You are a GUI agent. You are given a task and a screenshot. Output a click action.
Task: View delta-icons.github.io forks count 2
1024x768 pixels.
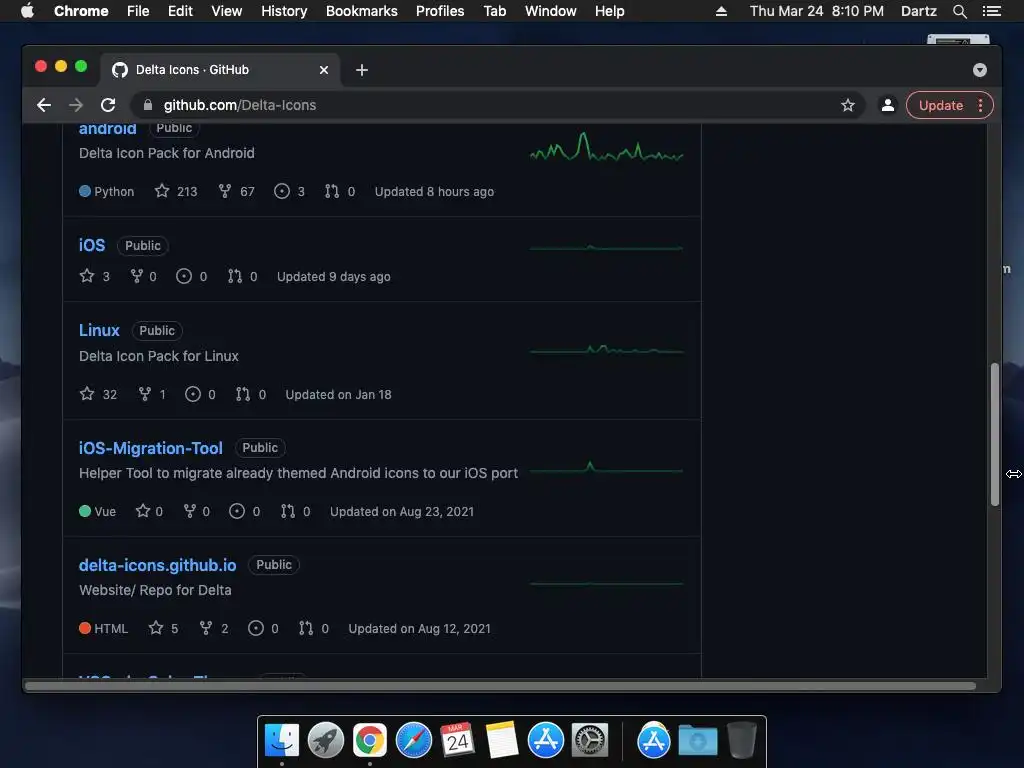(214, 628)
